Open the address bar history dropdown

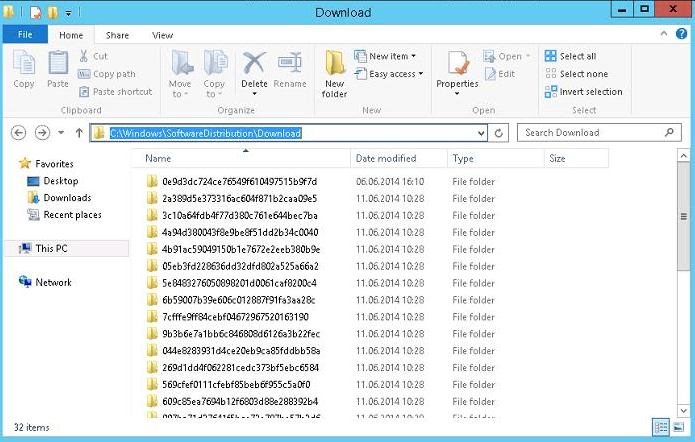(x=481, y=133)
